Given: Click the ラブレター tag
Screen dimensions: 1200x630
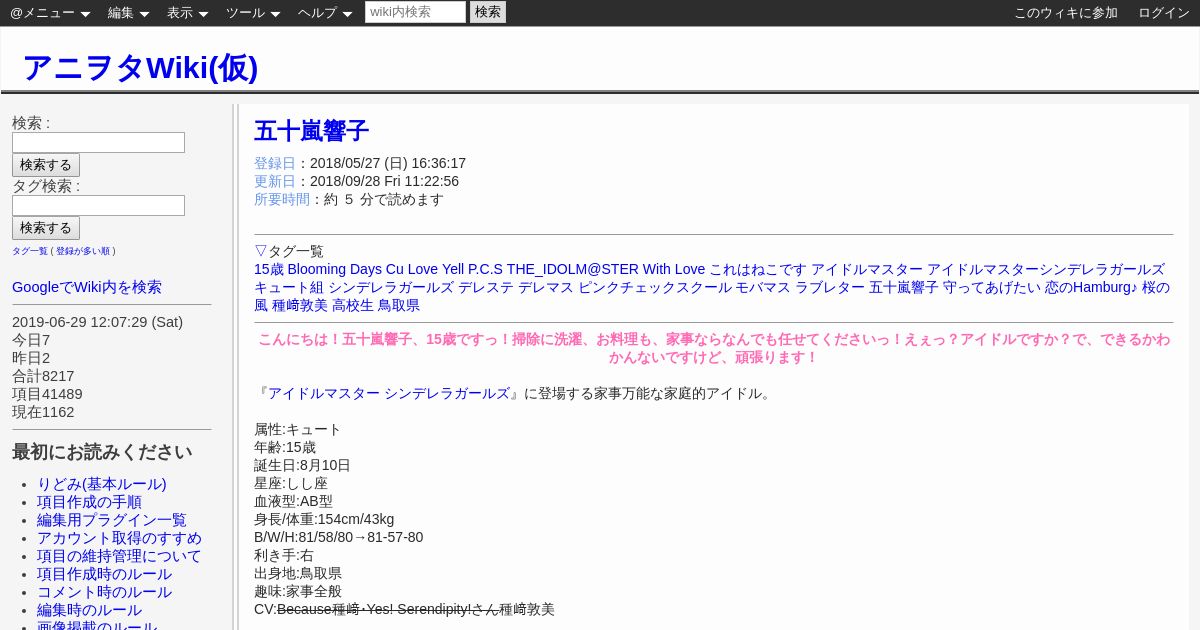Looking at the screenshot, I should pos(831,287).
